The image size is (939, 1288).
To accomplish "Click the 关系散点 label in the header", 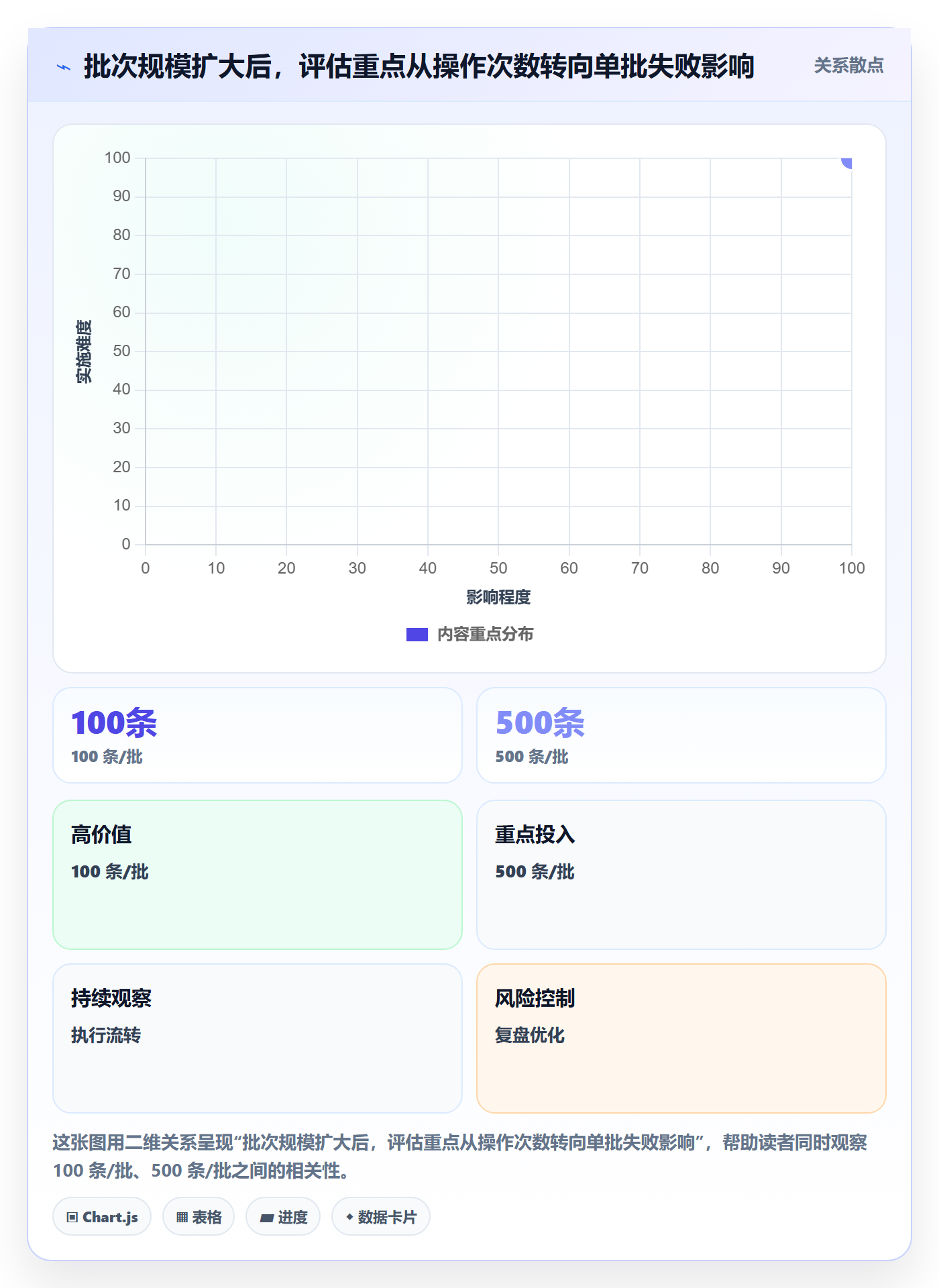I will click(x=848, y=66).
